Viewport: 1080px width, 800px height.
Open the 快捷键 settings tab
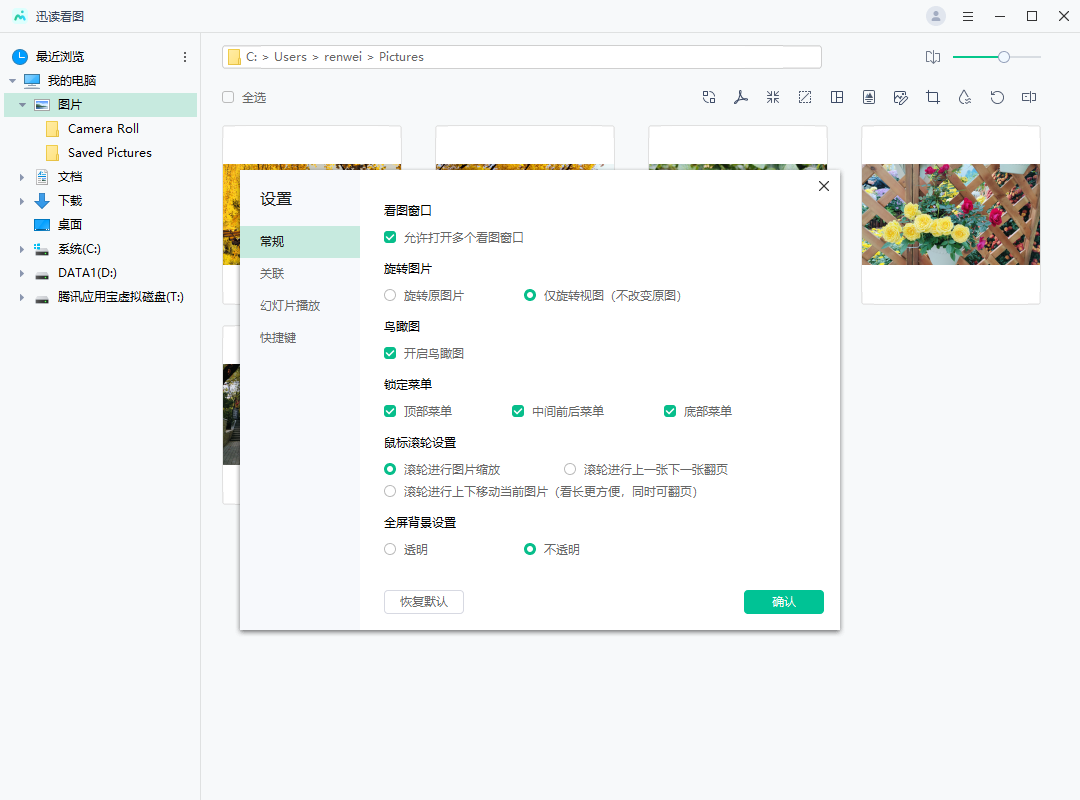pos(279,338)
